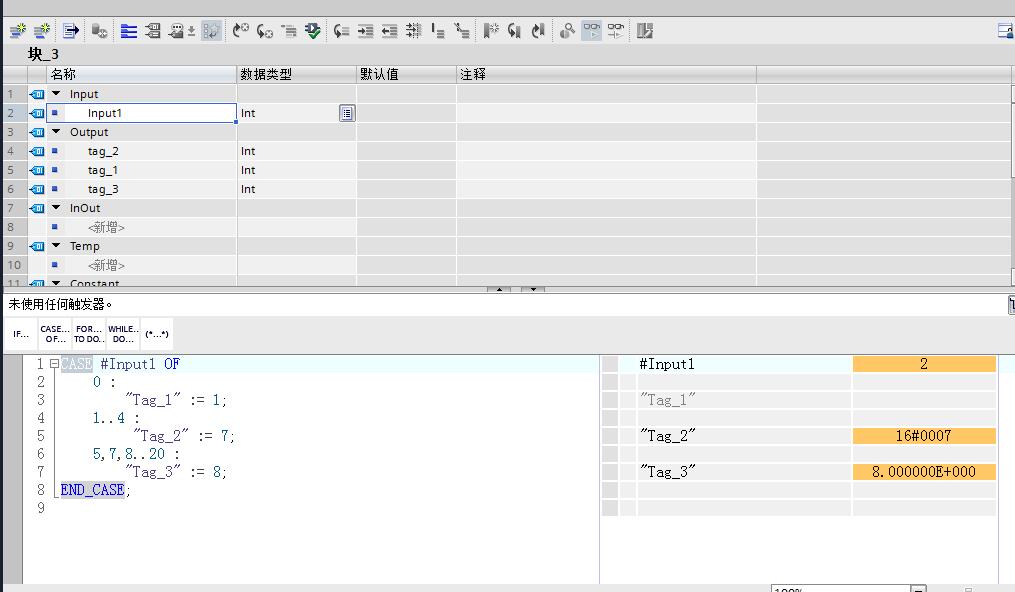
Task: Click the magnifier with shapes toolbar icon
Action: 567,30
